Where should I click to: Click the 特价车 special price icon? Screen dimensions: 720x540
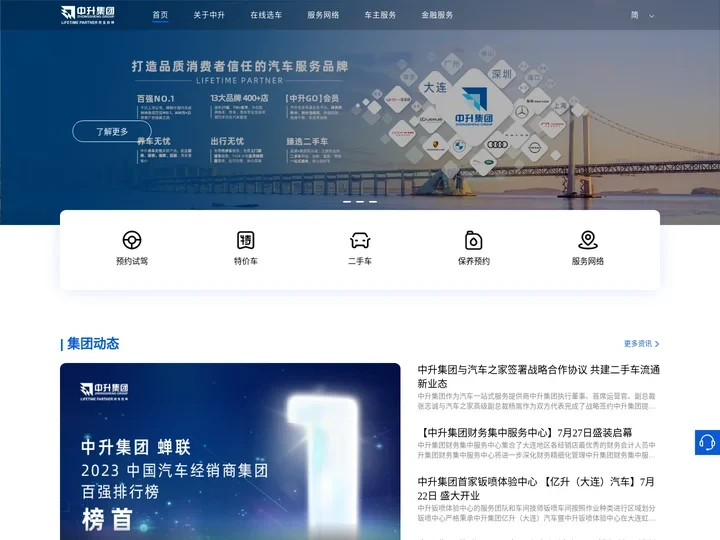[246, 240]
